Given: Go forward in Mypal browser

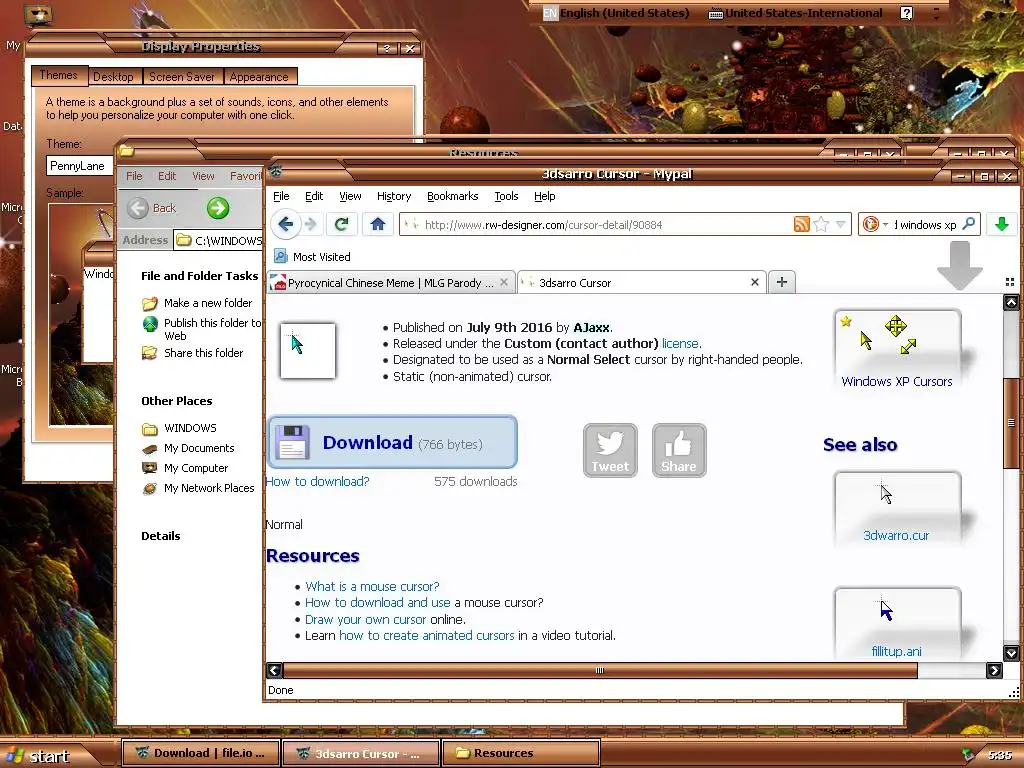Looking at the screenshot, I should tap(311, 225).
